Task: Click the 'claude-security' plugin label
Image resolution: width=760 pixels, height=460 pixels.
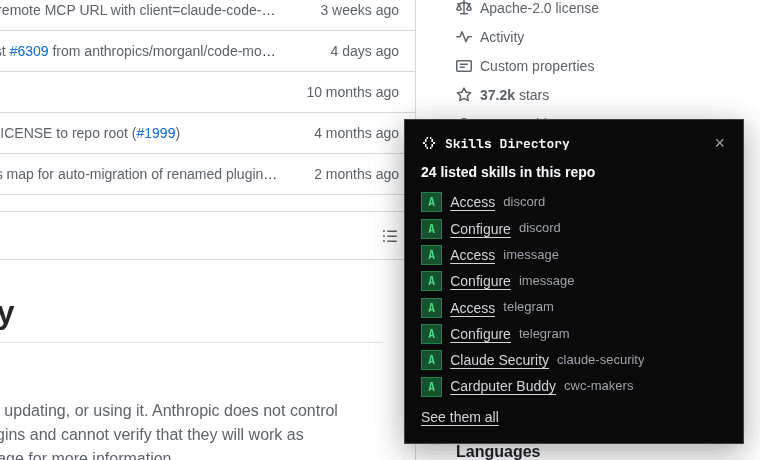Action: click(x=601, y=360)
